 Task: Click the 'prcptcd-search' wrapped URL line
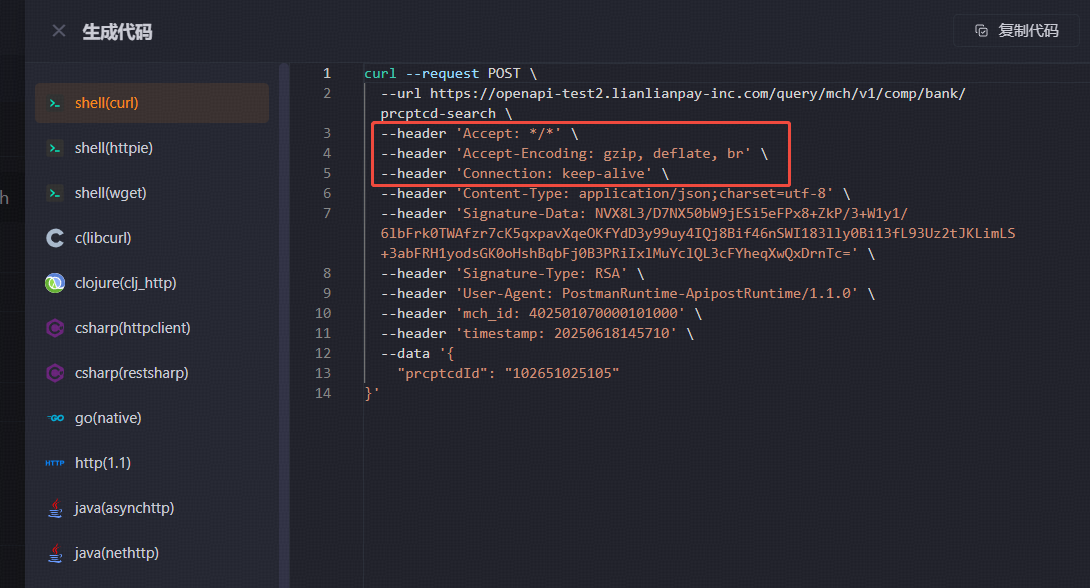446,113
